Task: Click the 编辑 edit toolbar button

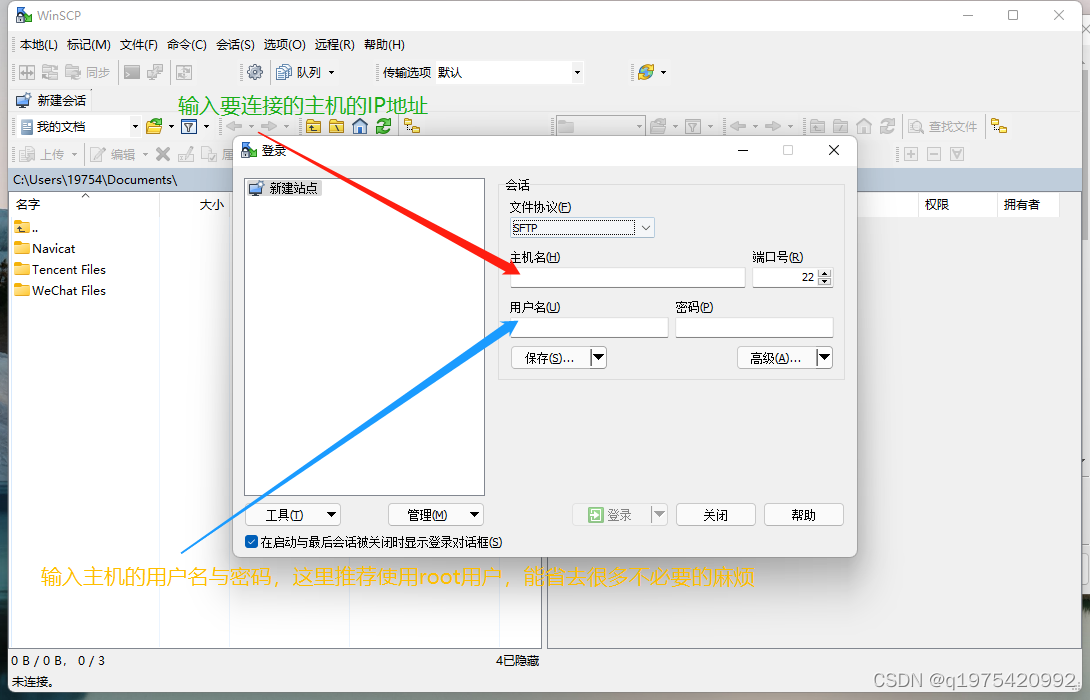Action: pyautogui.click(x=113, y=154)
